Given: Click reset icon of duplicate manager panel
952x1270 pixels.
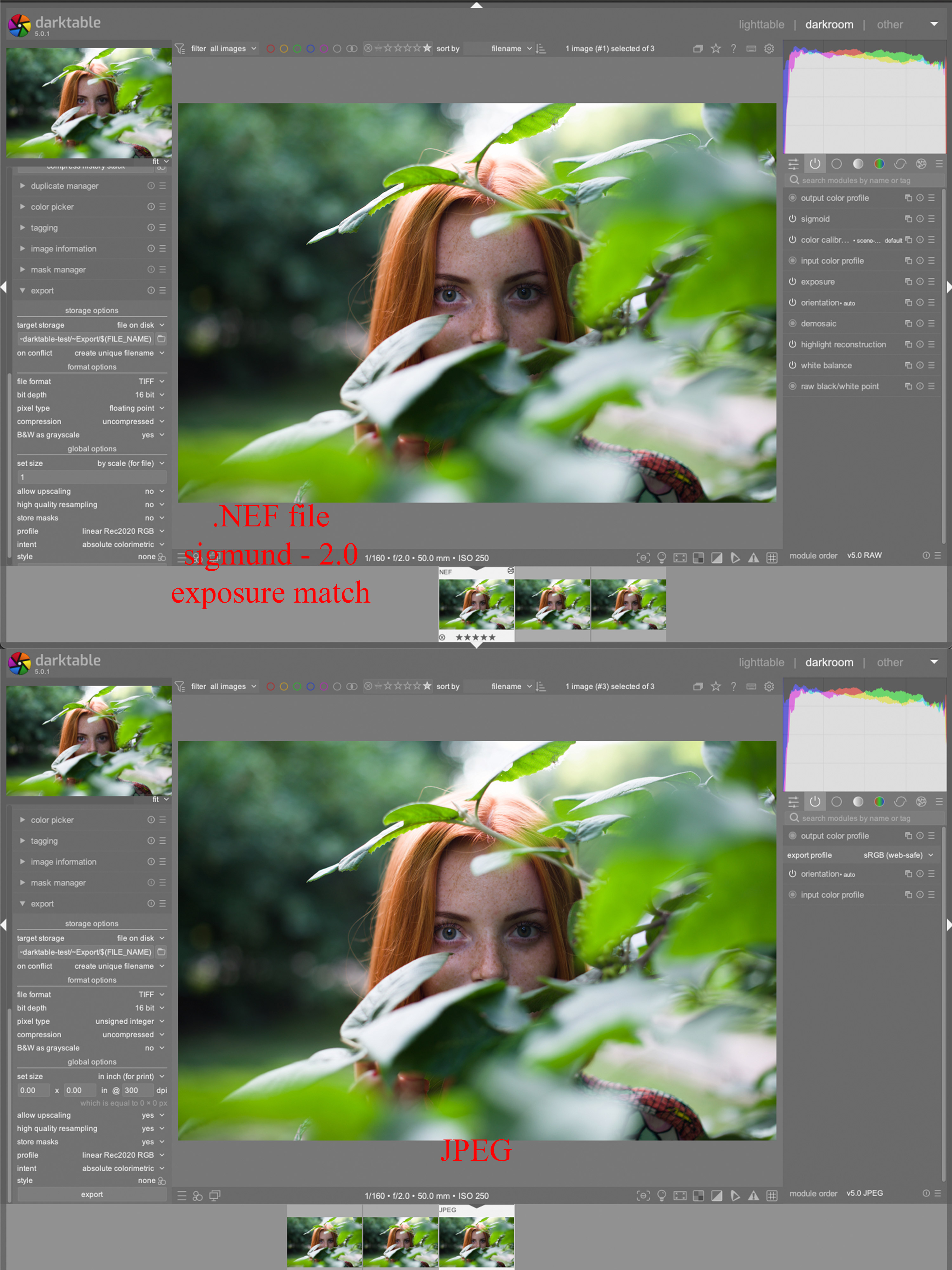Looking at the screenshot, I should pos(151,186).
